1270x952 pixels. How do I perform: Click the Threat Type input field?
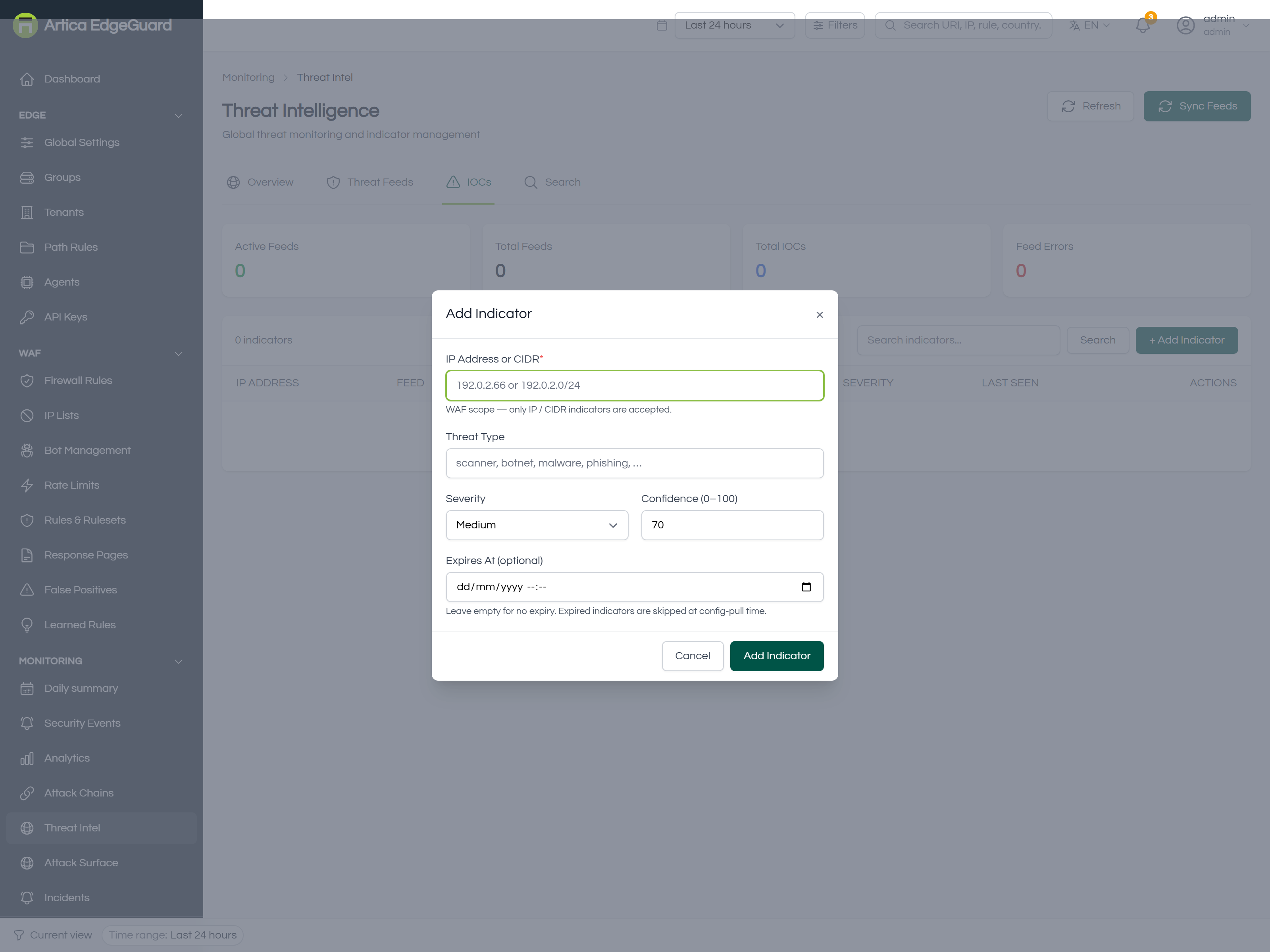point(635,464)
